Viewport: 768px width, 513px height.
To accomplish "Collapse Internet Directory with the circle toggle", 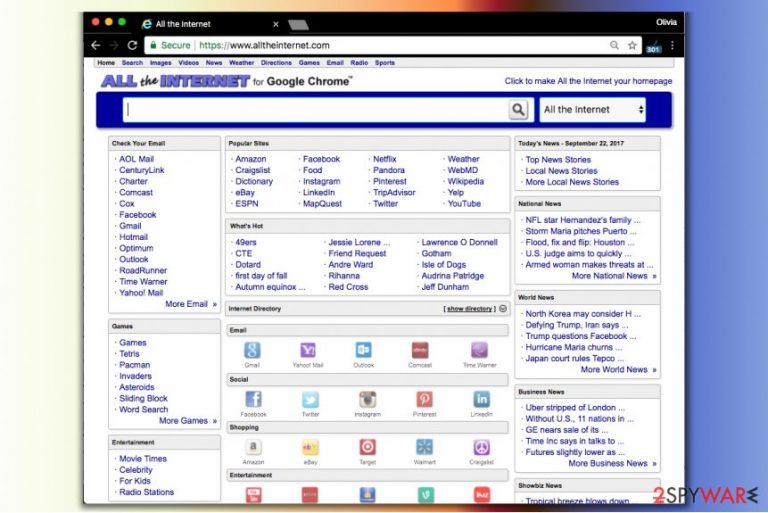I will (503, 308).
